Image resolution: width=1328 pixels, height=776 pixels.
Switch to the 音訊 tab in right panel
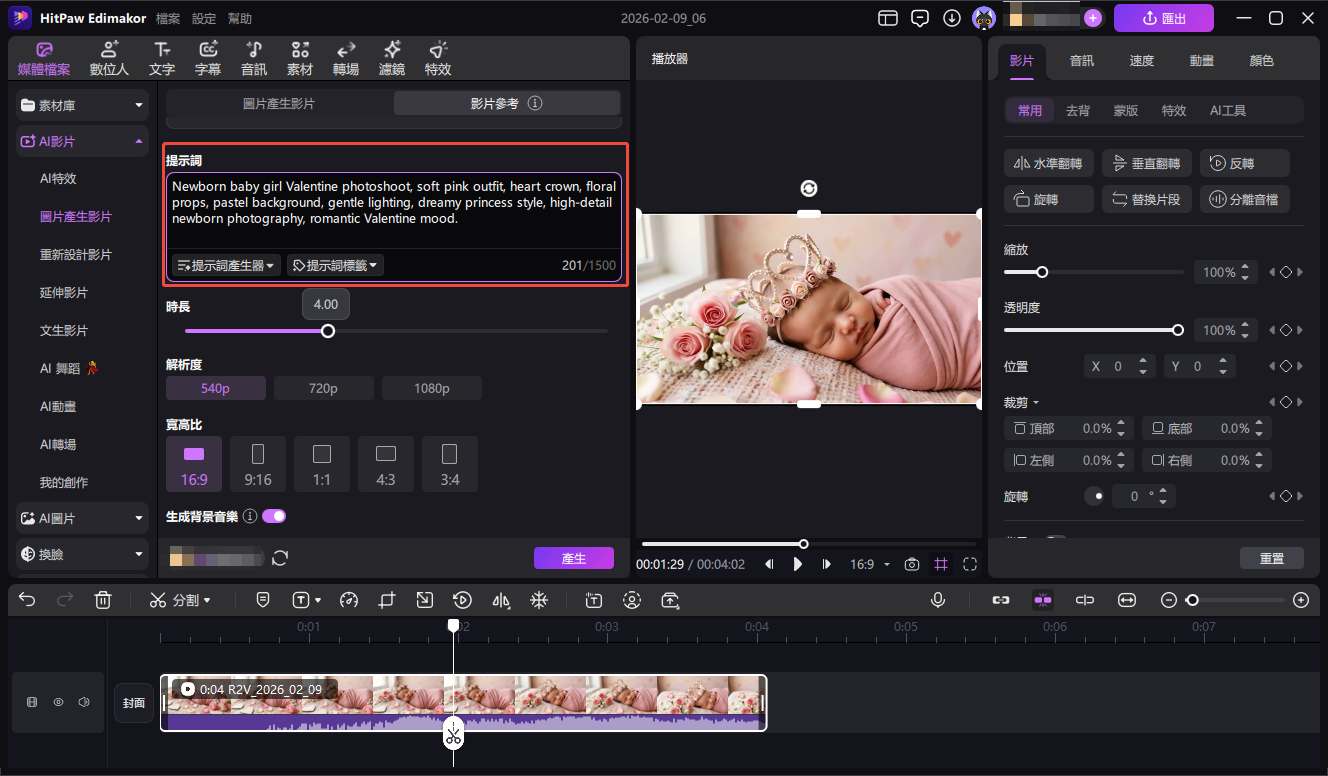[1081, 60]
